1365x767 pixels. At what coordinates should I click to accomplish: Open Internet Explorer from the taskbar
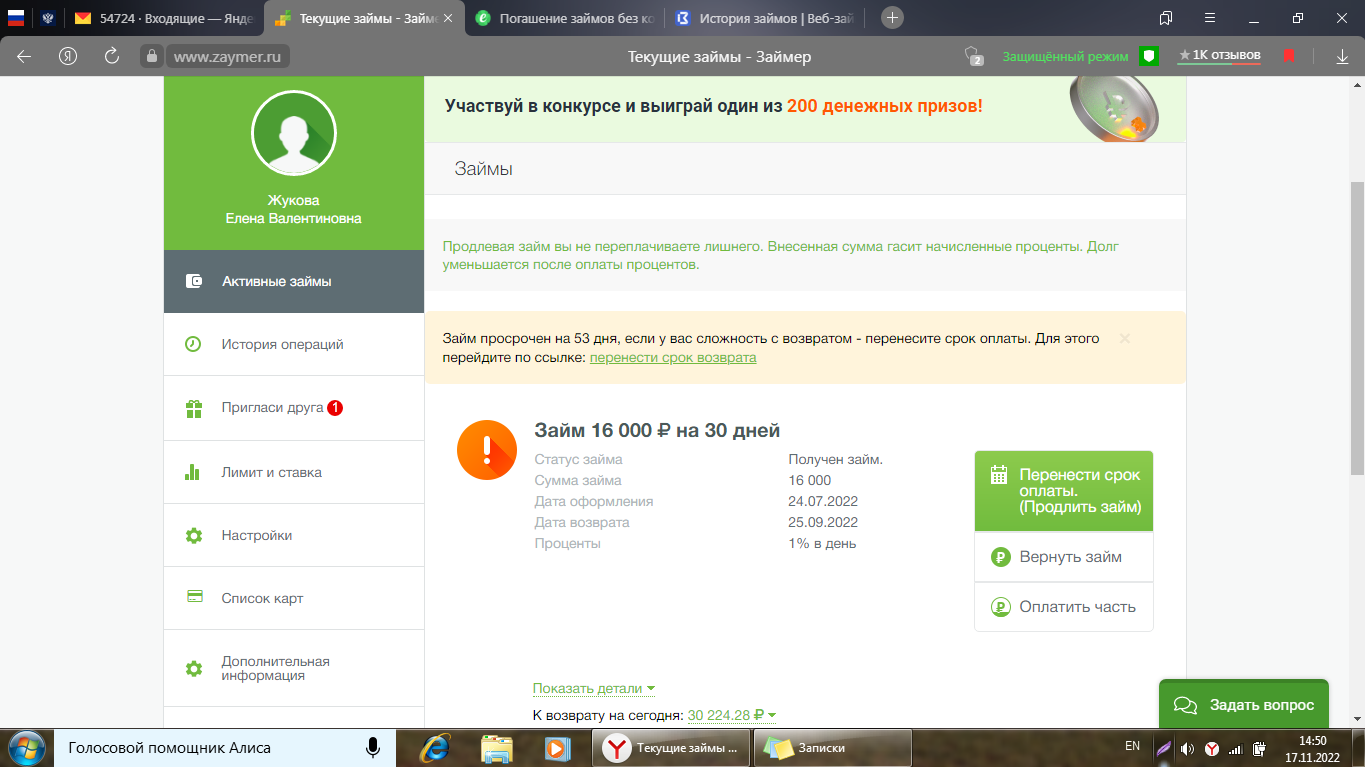pos(433,748)
